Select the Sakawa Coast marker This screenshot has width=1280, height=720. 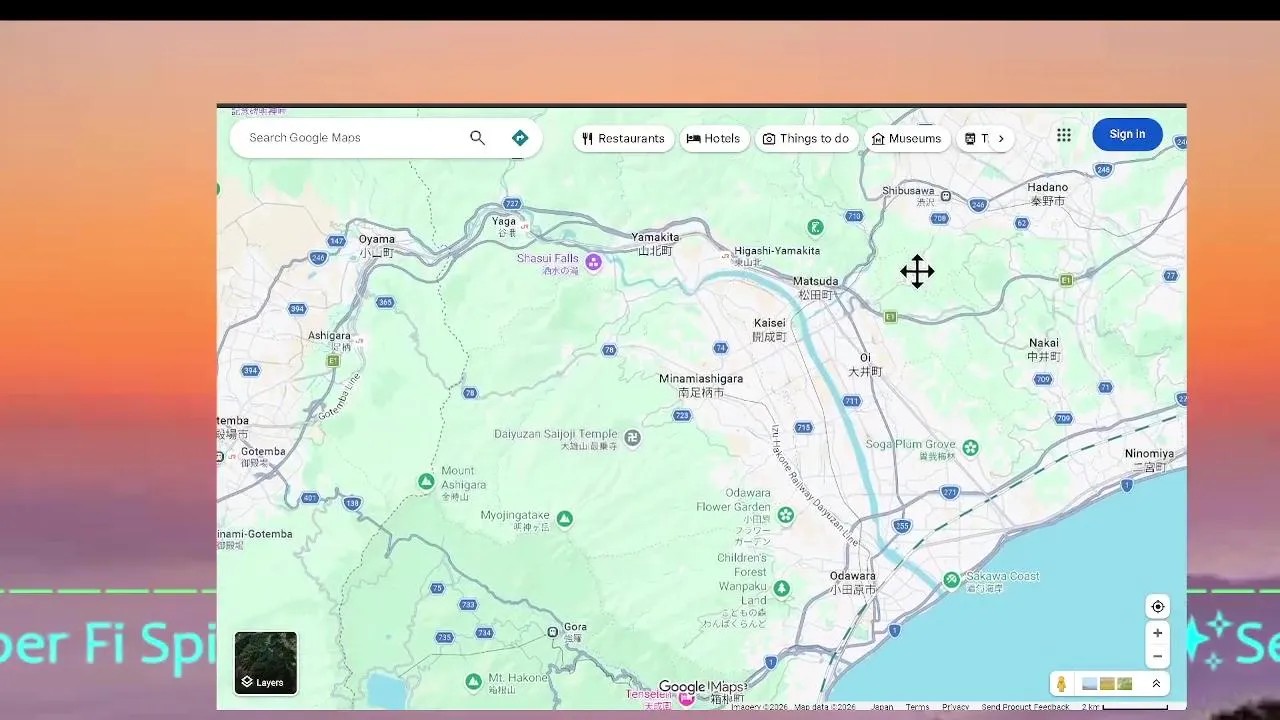click(951, 579)
